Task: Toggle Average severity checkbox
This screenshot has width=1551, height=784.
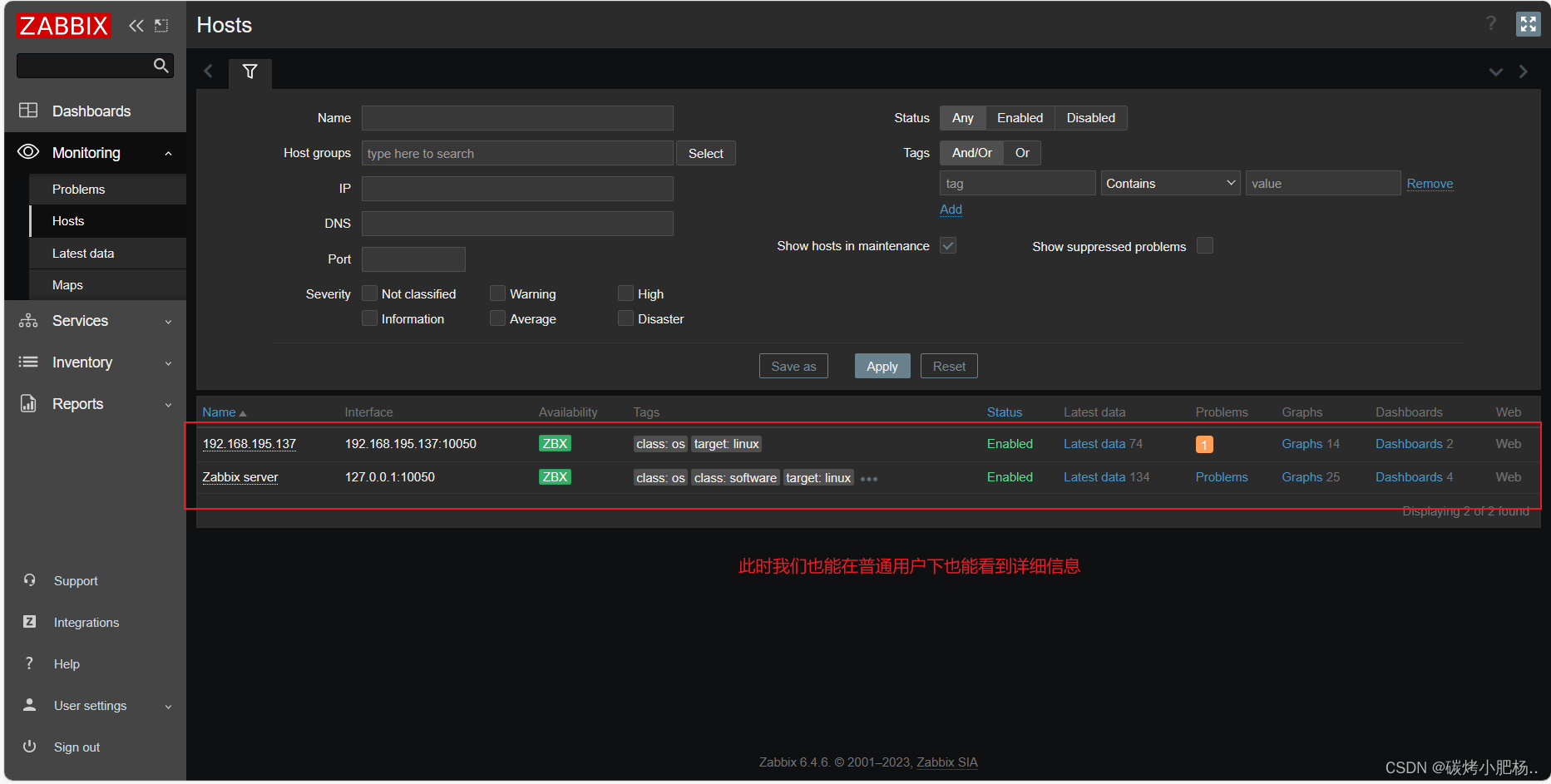Action: [498, 318]
